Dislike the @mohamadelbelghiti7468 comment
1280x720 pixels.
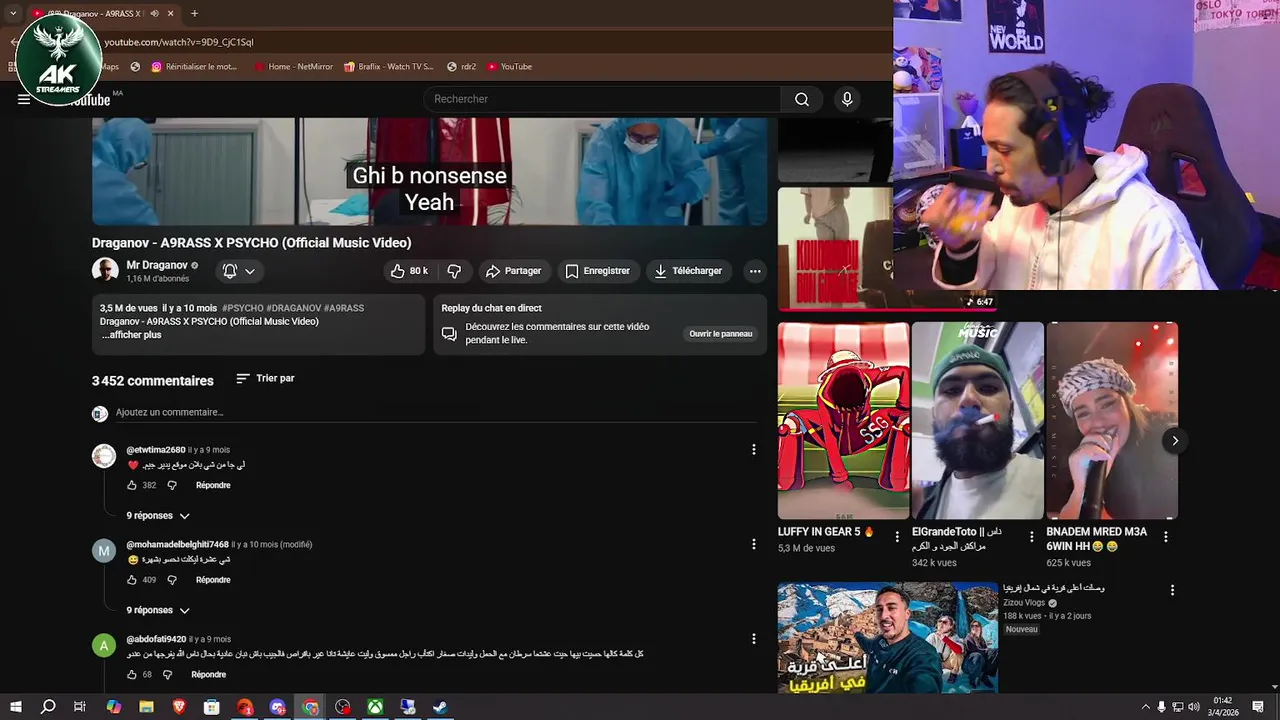coord(172,580)
